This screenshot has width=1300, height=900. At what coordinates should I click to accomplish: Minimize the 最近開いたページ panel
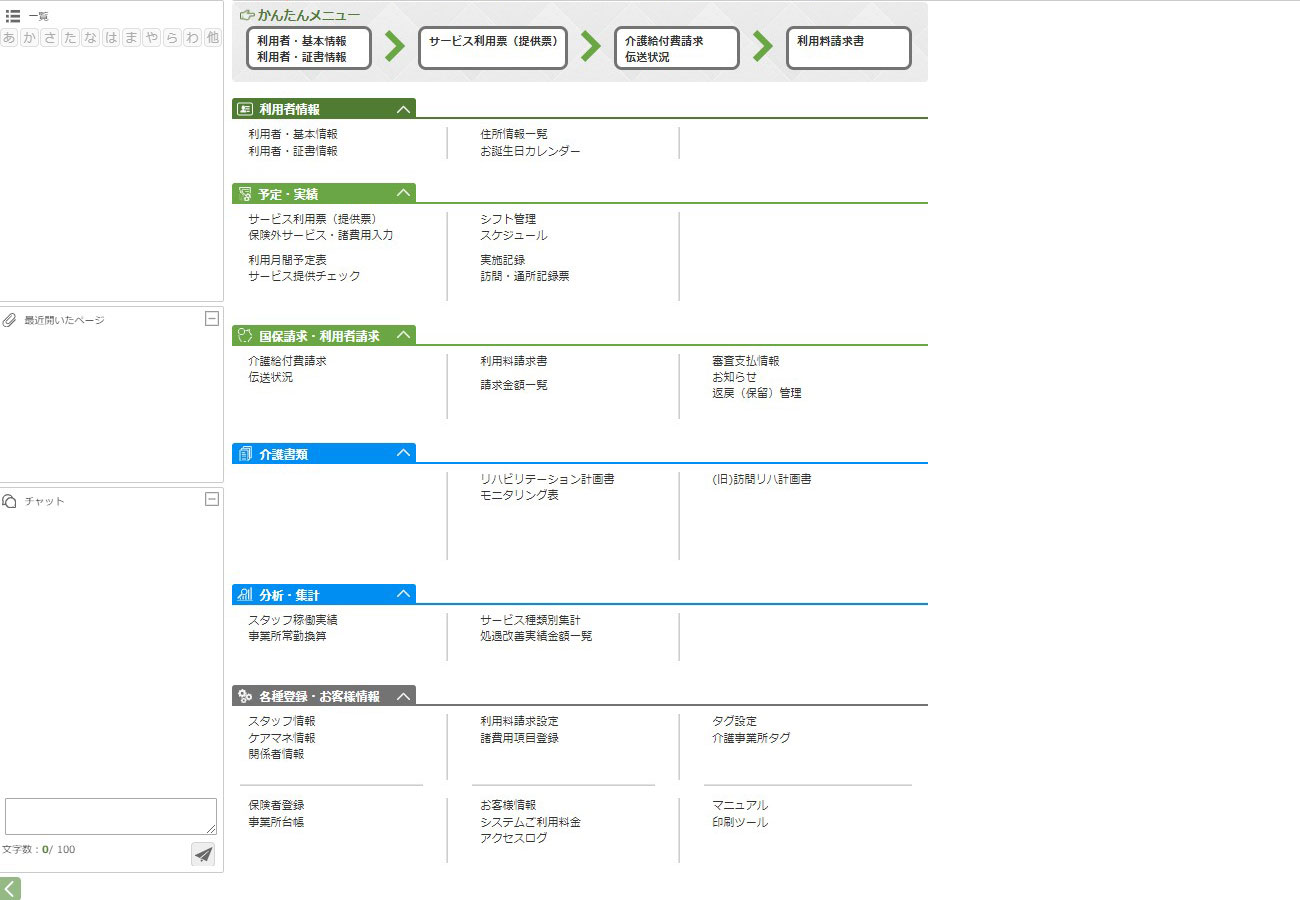211,319
